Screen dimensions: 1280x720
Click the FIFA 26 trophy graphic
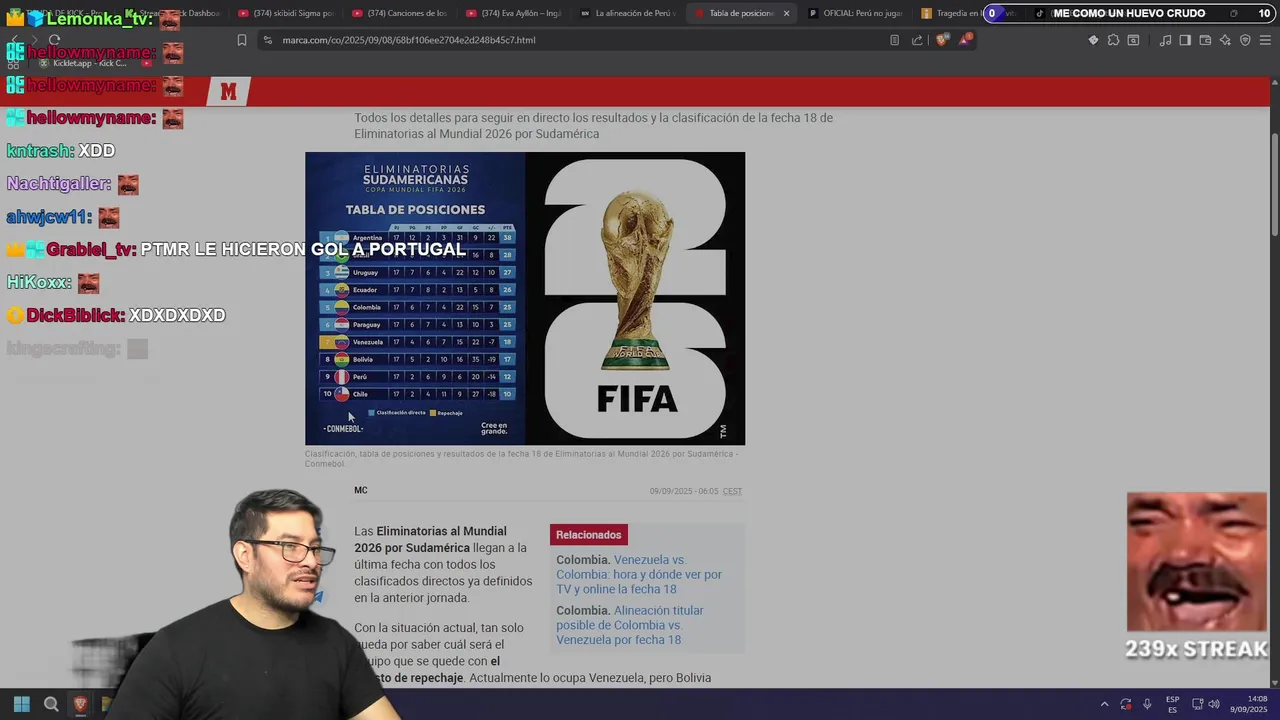pyautogui.click(x=635, y=298)
